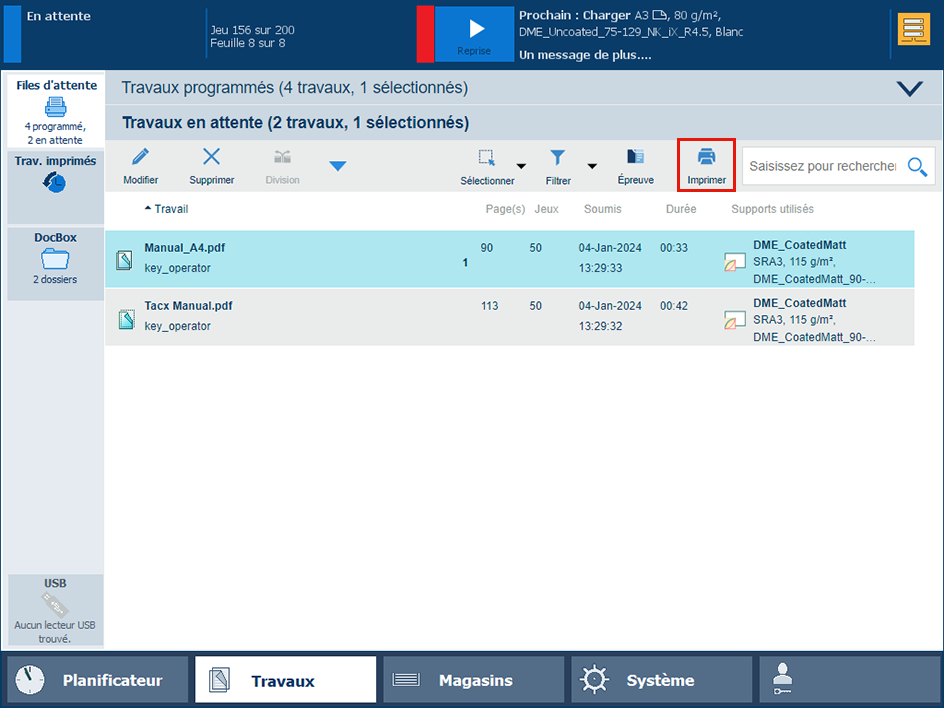Sort by the Supports utilisés column header

pos(772,209)
